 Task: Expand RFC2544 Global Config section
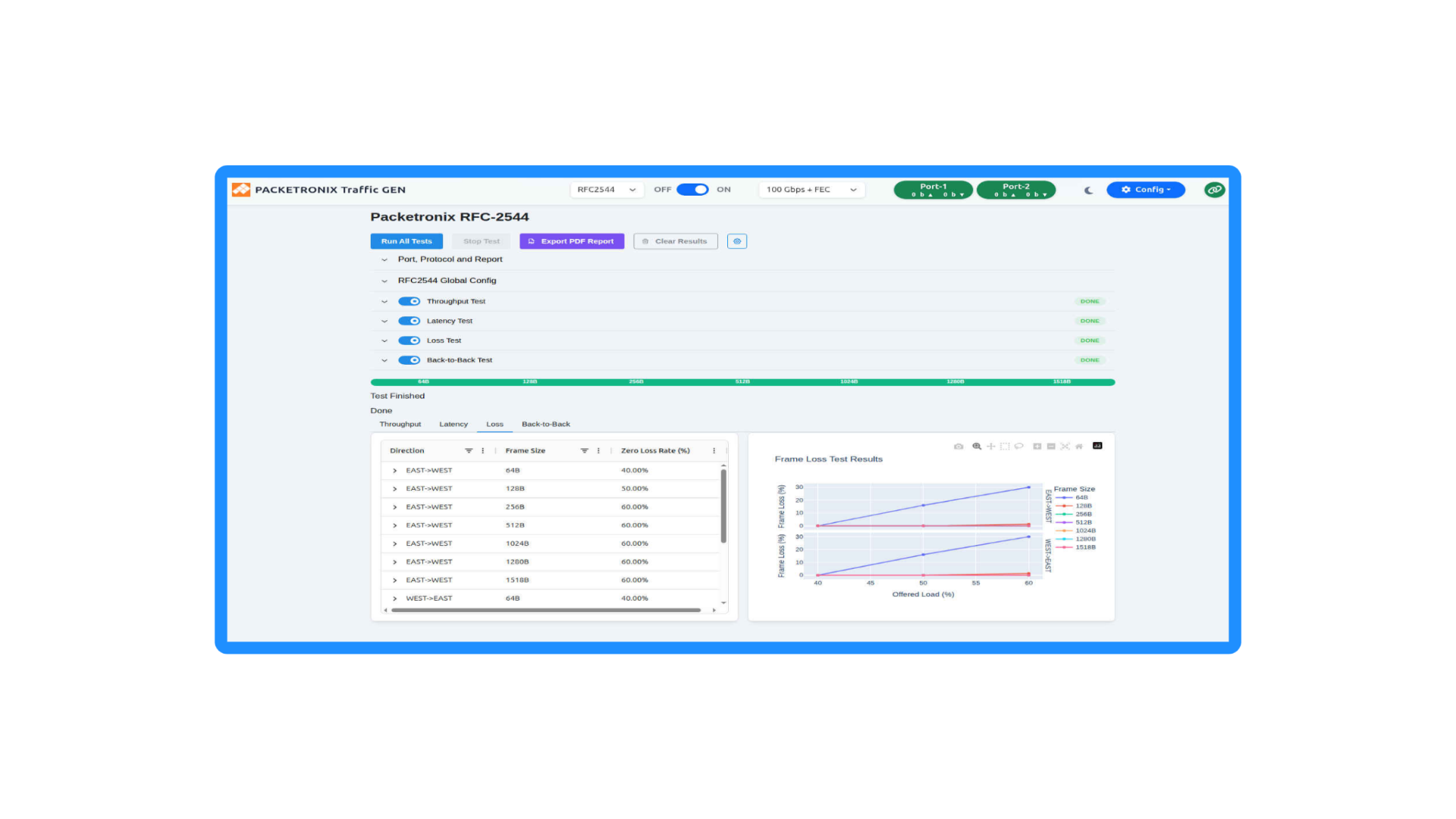384,281
